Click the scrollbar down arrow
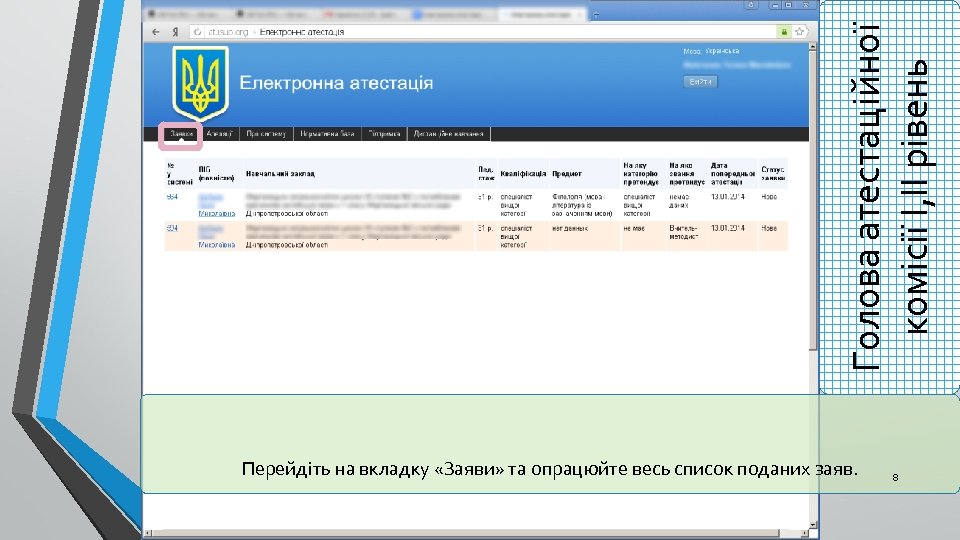The image size is (960, 540). pyautogui.click(x=812, y=525)
